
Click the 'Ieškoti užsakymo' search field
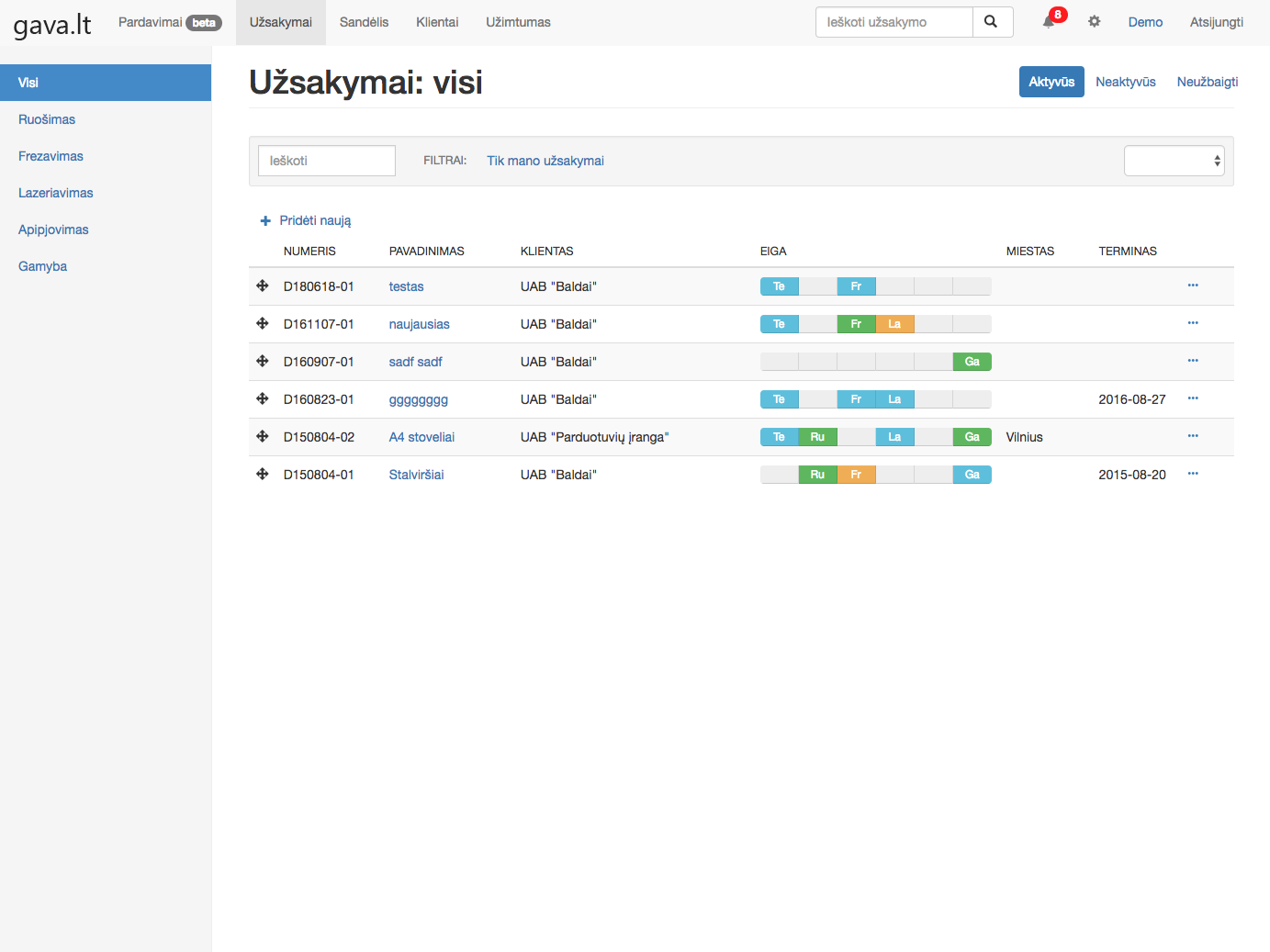tap(893, 22)
